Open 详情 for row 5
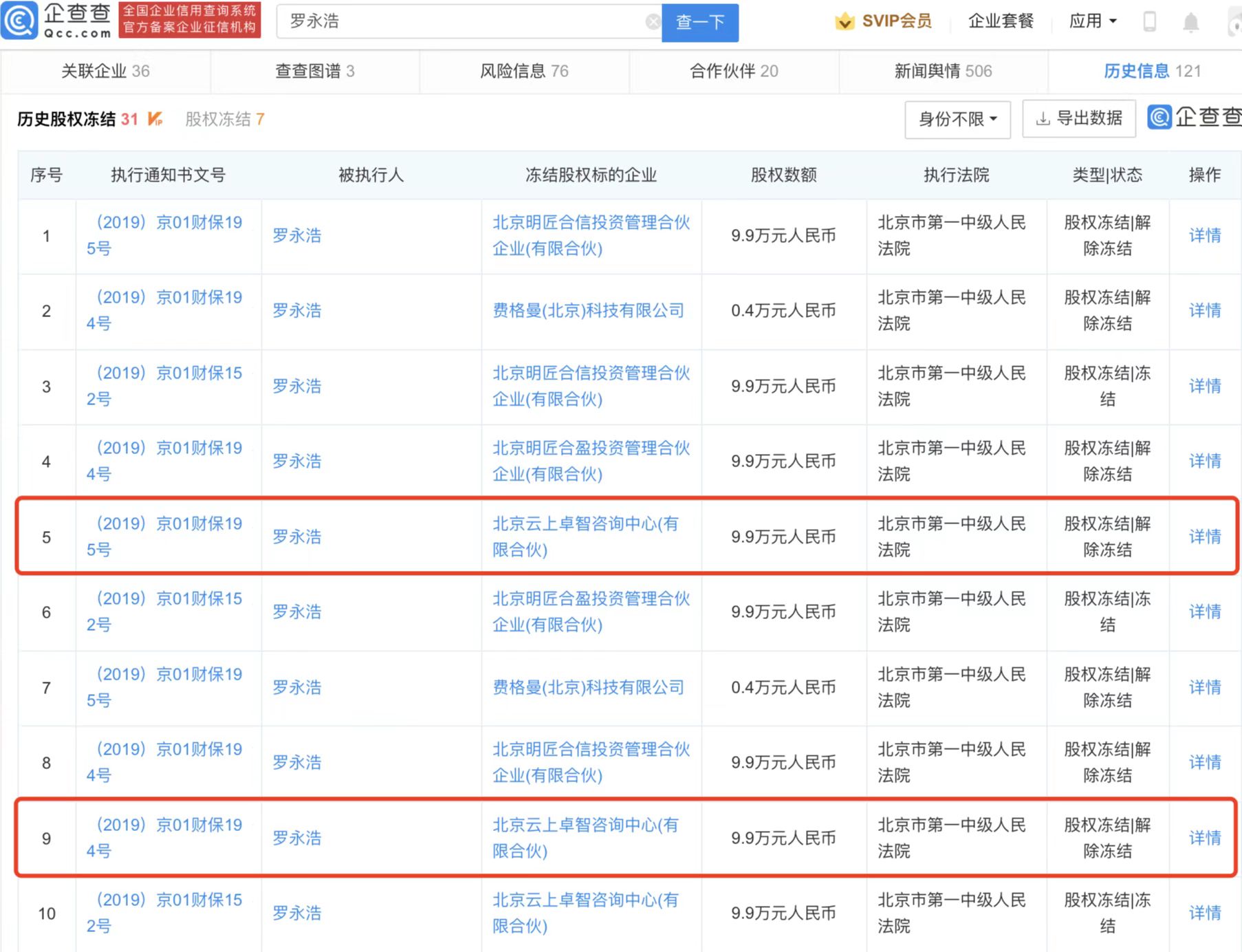 point(1205,537)
